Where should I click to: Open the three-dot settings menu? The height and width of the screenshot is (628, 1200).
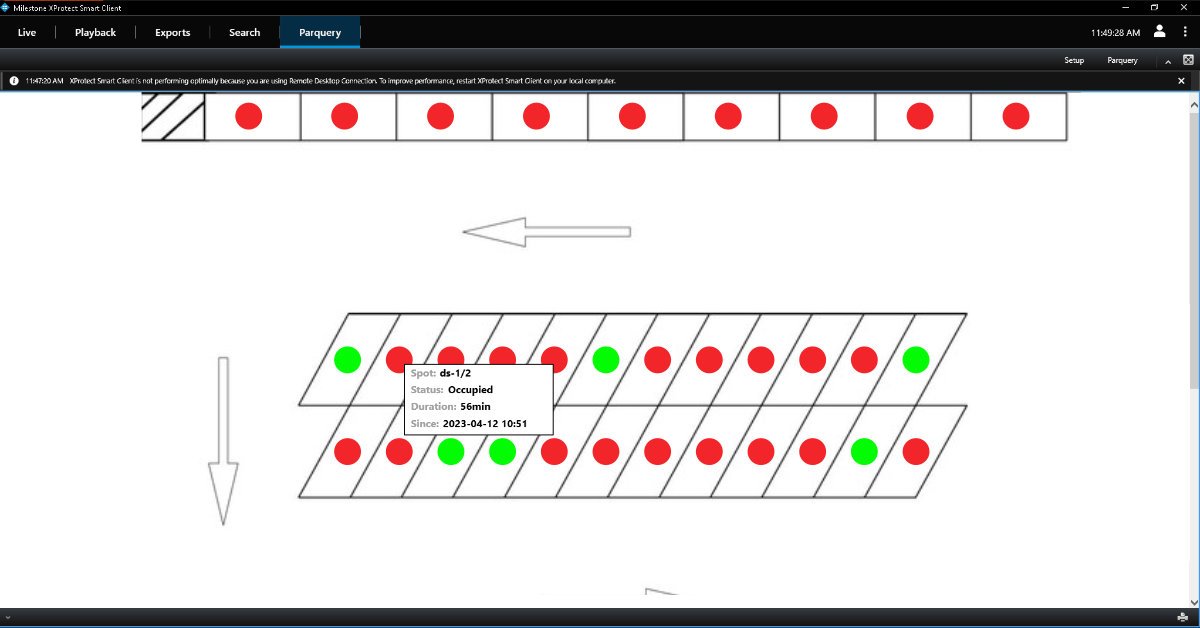(x=1185, y=32)
